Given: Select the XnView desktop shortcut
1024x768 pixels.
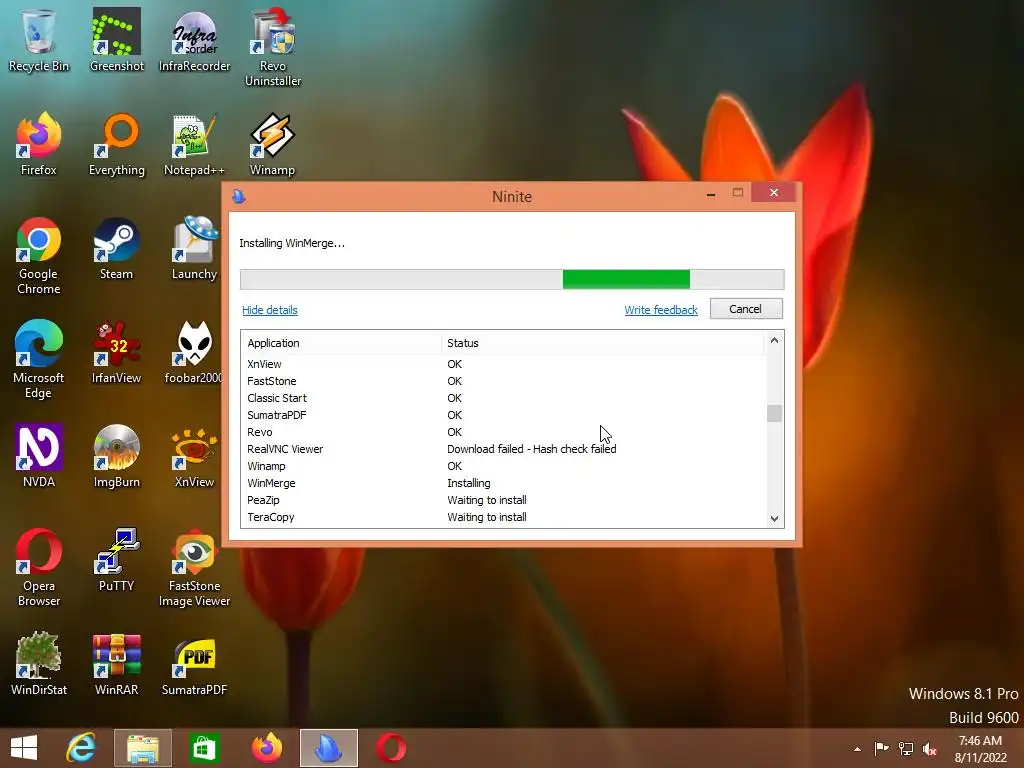Looking at the screenshot, I should (x=195, y=456).
